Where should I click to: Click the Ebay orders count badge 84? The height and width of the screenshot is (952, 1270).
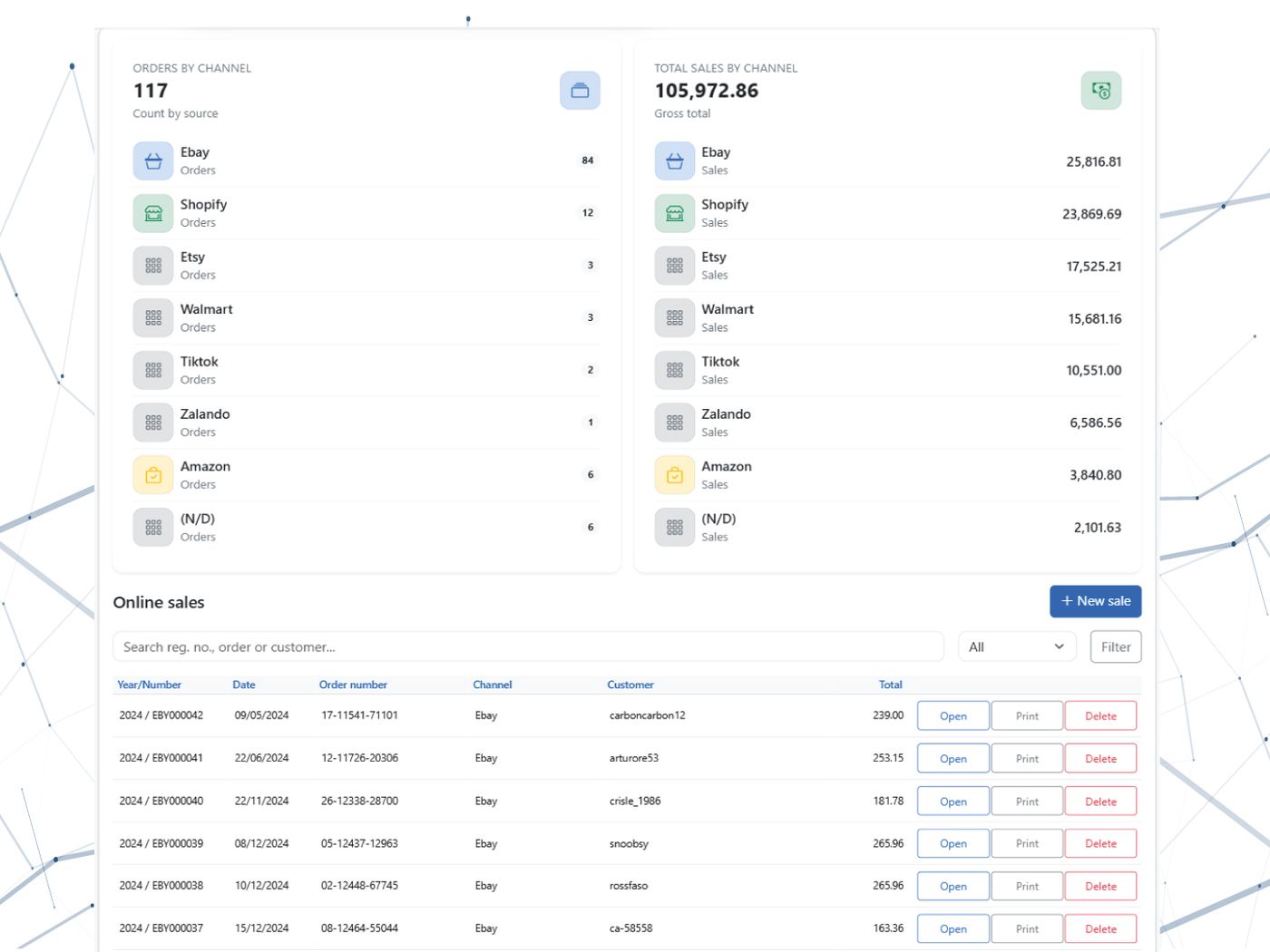coord(588,160)
